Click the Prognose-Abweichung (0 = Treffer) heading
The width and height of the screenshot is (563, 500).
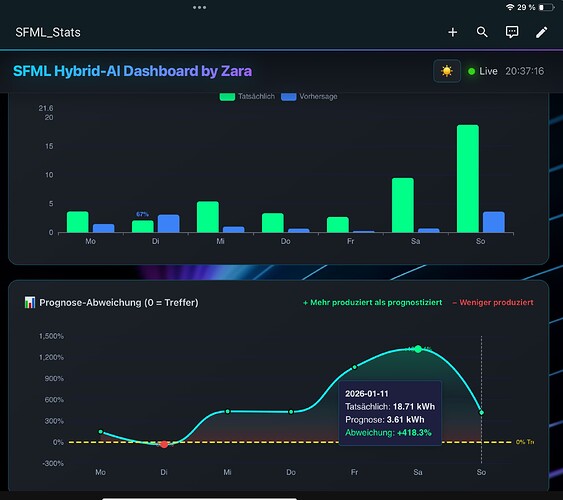click(x=119, y=303)
